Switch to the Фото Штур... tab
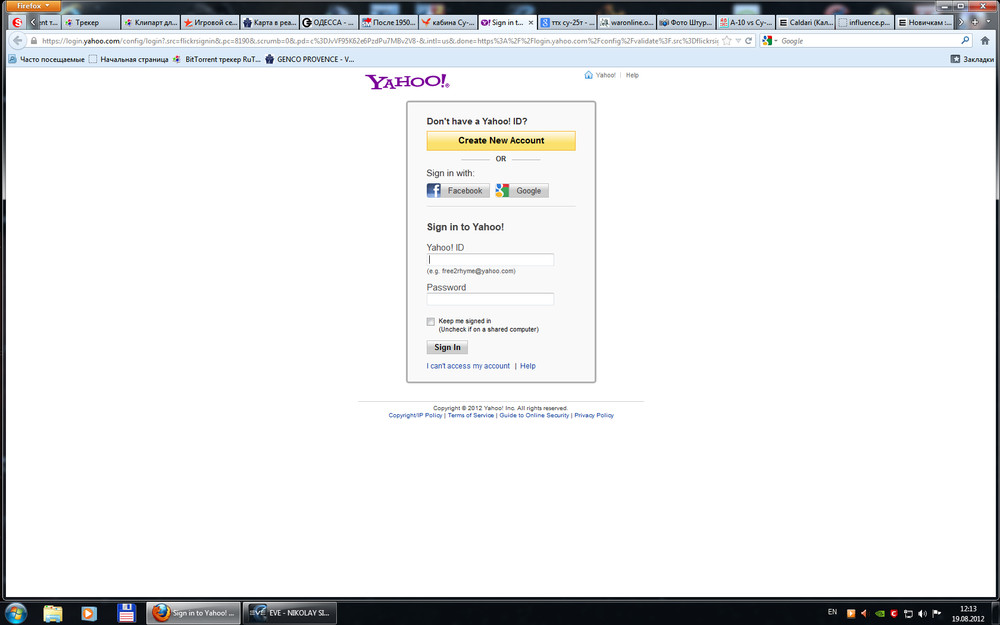The image size is (1000, 625). (686, 22)
